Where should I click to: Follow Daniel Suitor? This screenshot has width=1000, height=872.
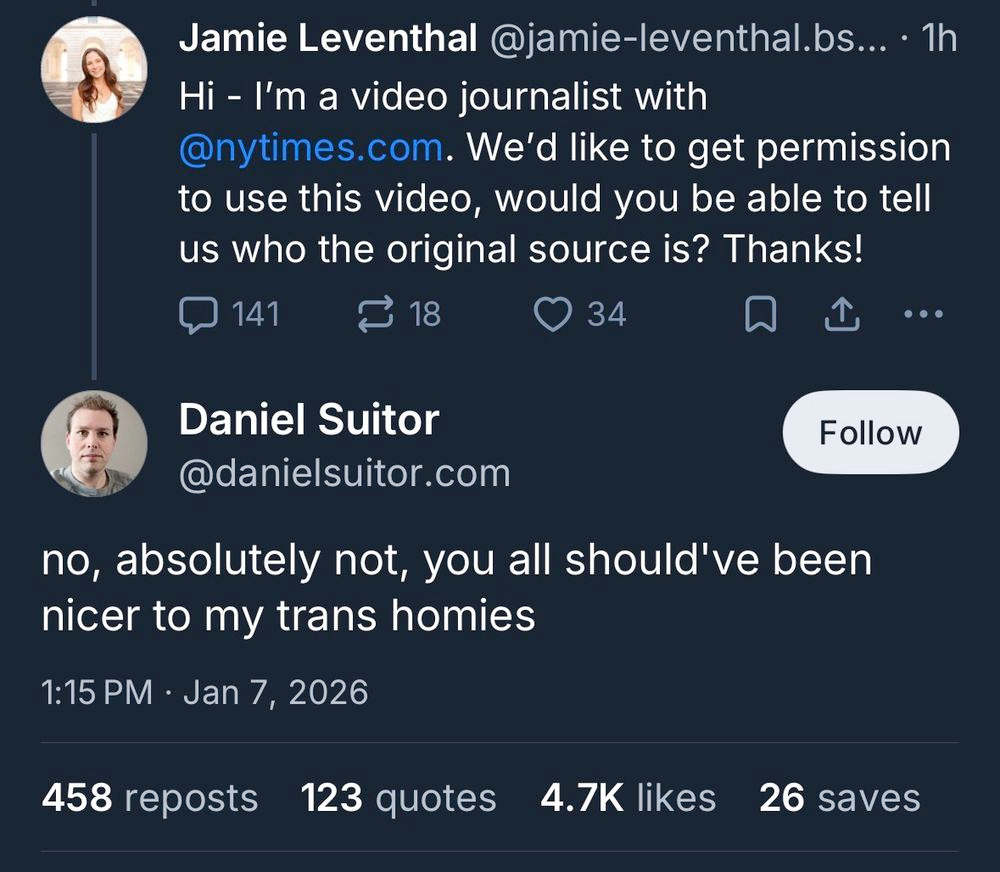click(870, 432)
